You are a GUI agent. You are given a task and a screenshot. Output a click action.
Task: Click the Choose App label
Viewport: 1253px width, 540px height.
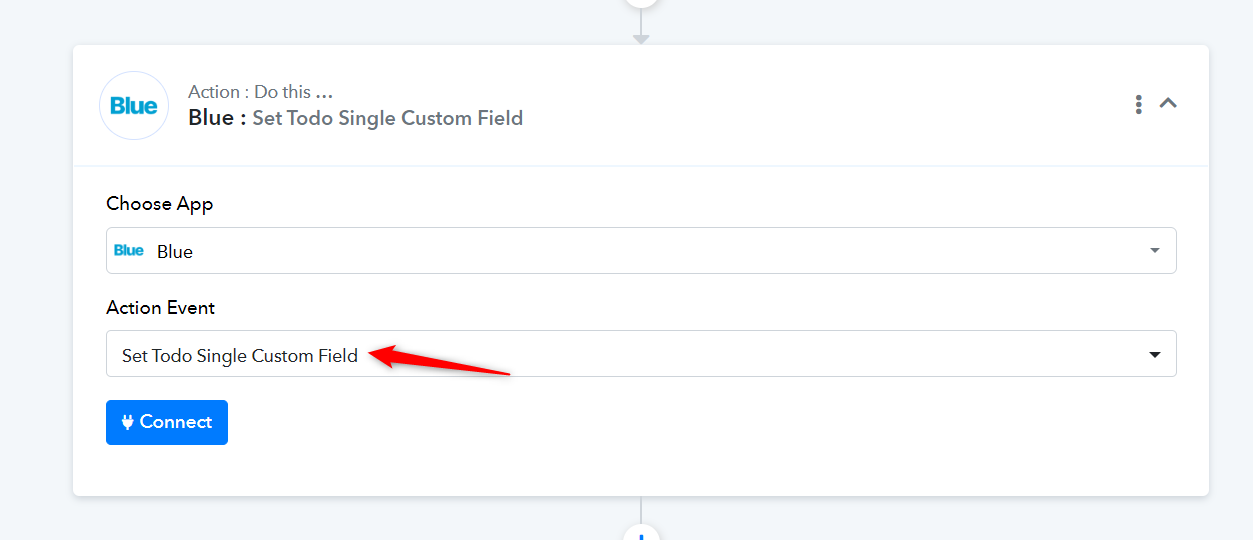point(160,204)
